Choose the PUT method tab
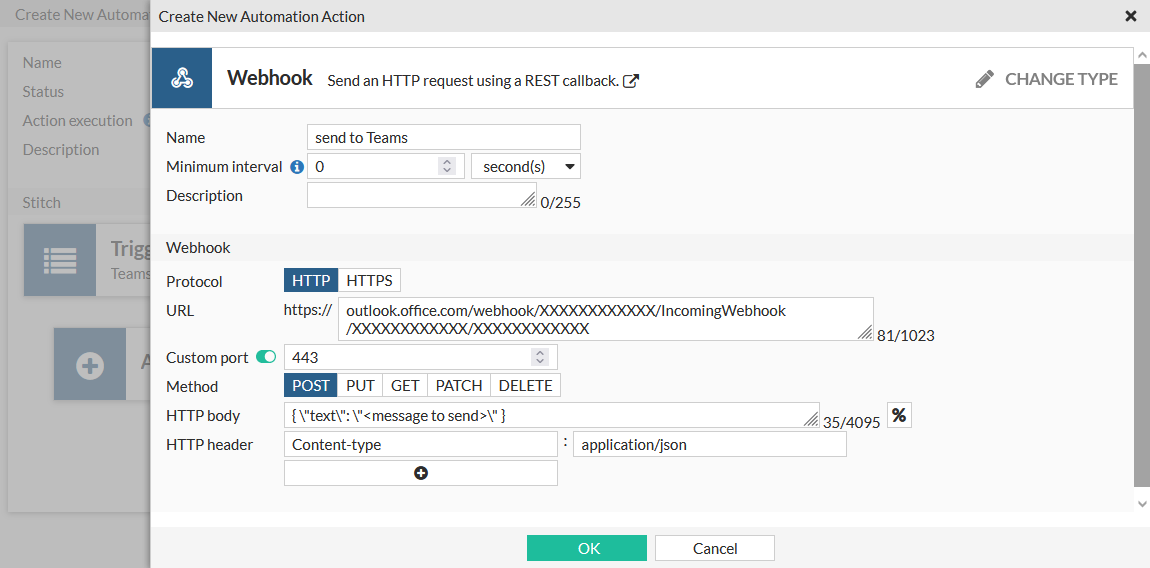1150x568 pixels. pyautogui.click(x=360, y=386)
